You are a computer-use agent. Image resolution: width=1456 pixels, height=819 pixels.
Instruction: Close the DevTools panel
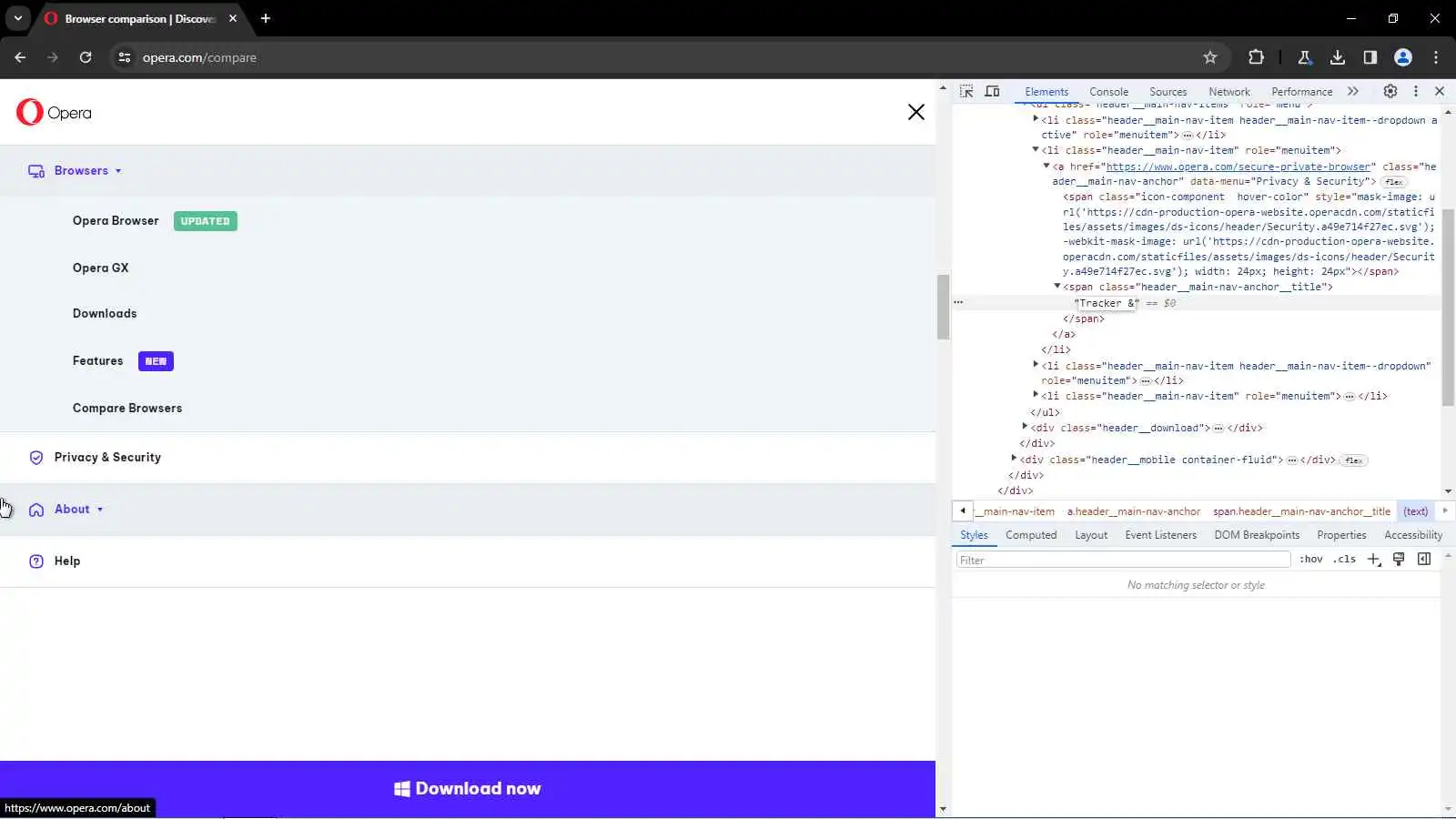click(1440, 91)
